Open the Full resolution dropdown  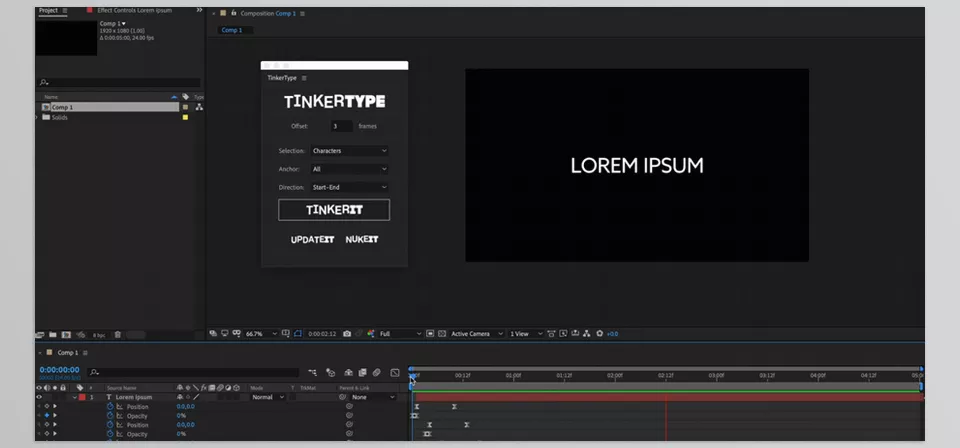[400, 334]
